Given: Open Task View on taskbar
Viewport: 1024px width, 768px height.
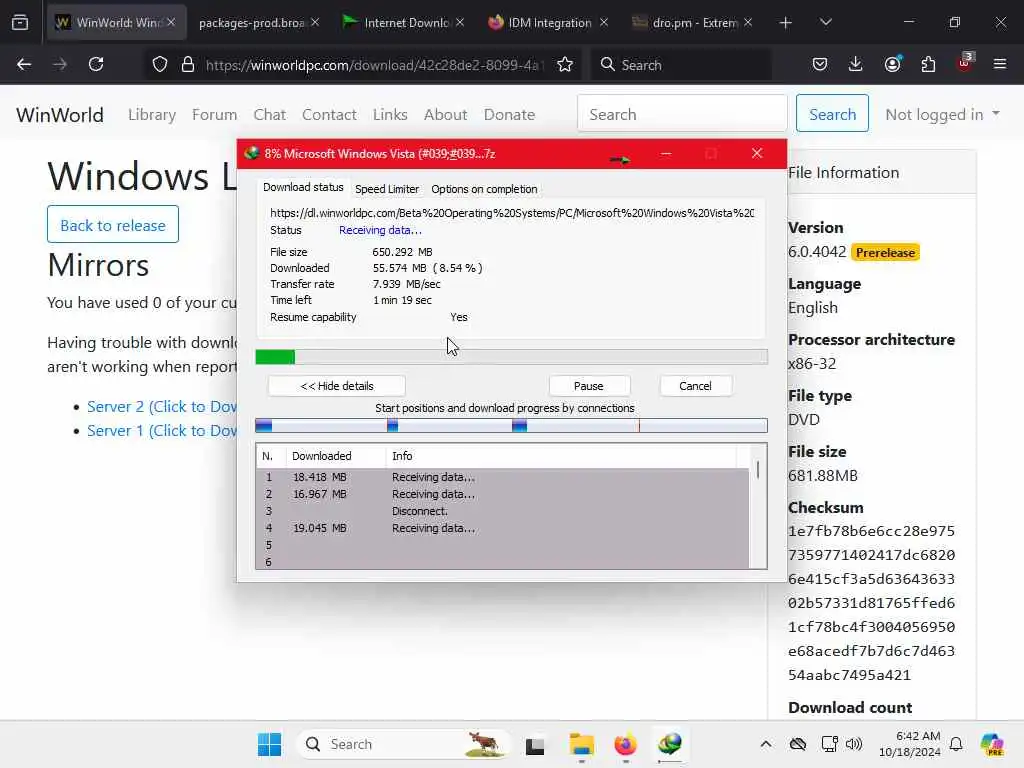Looking at the screenshot, I should 535,745.
